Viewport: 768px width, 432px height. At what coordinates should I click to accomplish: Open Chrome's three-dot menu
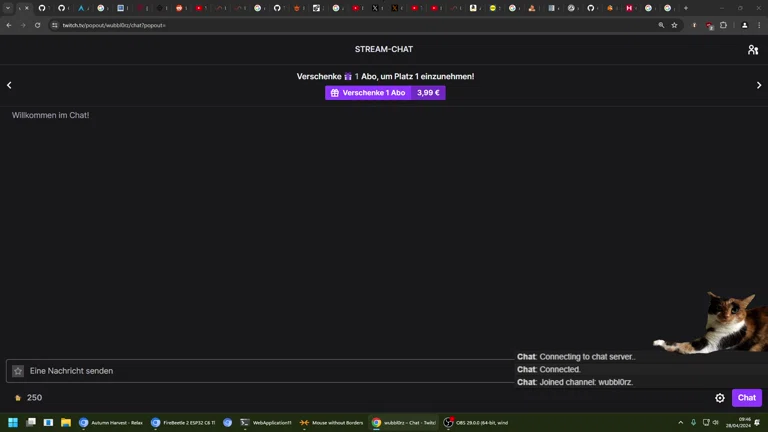(x=759, y=25)
